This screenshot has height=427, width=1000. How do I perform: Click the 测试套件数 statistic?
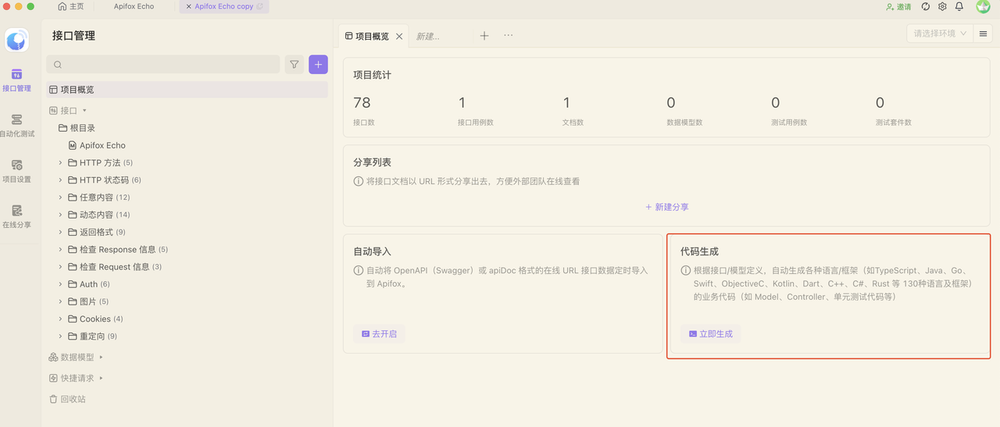[893, 110]
